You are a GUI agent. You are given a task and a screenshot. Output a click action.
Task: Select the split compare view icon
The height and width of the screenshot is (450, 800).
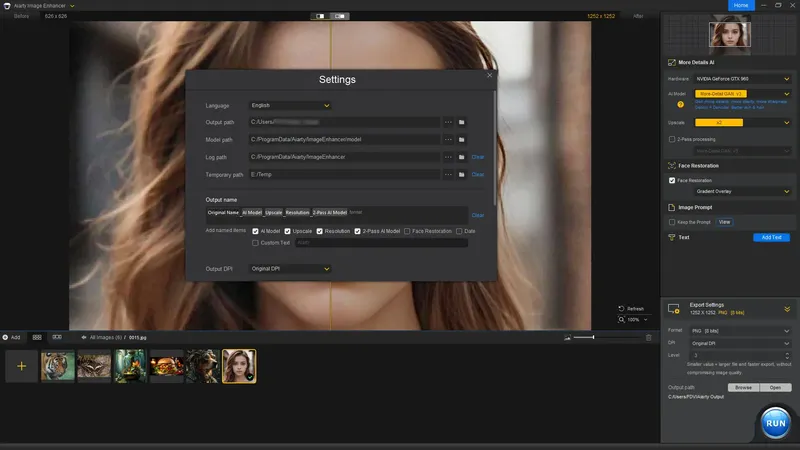(320, 16)
